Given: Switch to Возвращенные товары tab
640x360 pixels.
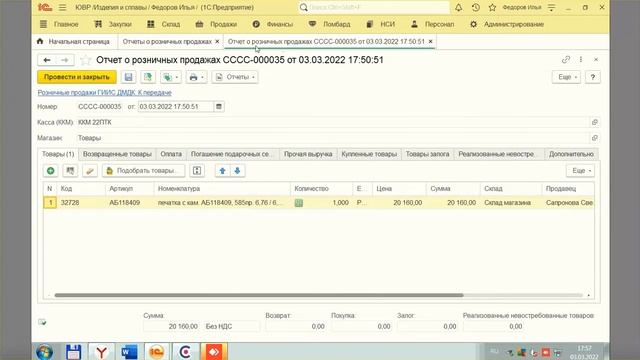Looking at the screenshot, I should (117, 154).
